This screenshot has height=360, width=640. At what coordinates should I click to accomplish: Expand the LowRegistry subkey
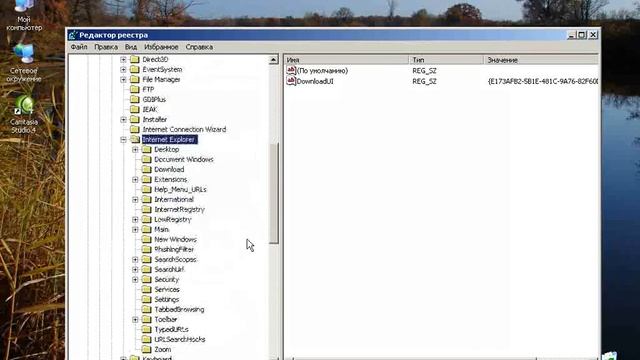(135, 220)
